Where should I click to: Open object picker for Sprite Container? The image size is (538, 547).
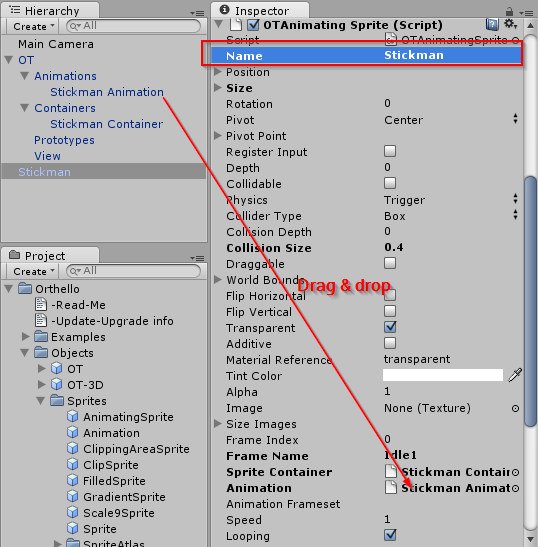click(x=515, y=472)
